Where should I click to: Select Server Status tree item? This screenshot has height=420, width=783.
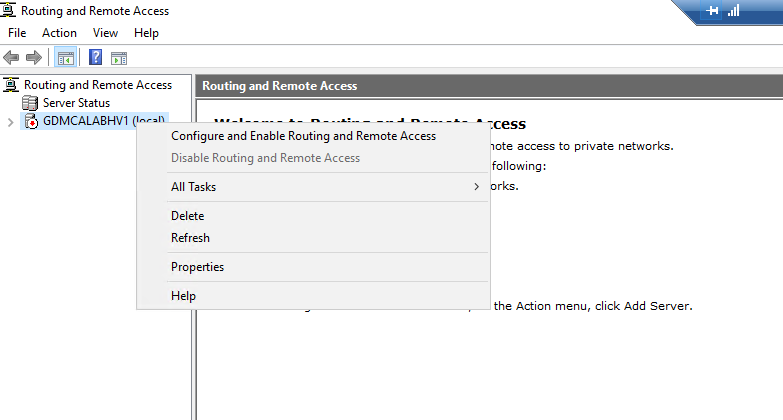point(76,103)
